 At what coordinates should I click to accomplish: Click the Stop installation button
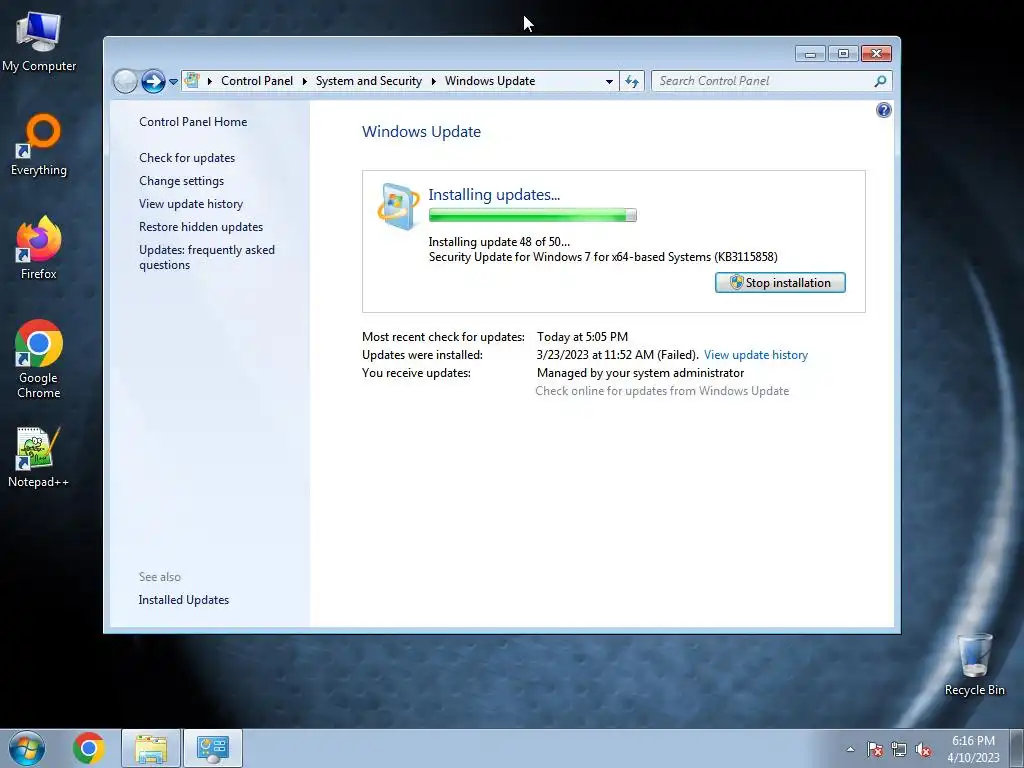click(x=780, y=283)
